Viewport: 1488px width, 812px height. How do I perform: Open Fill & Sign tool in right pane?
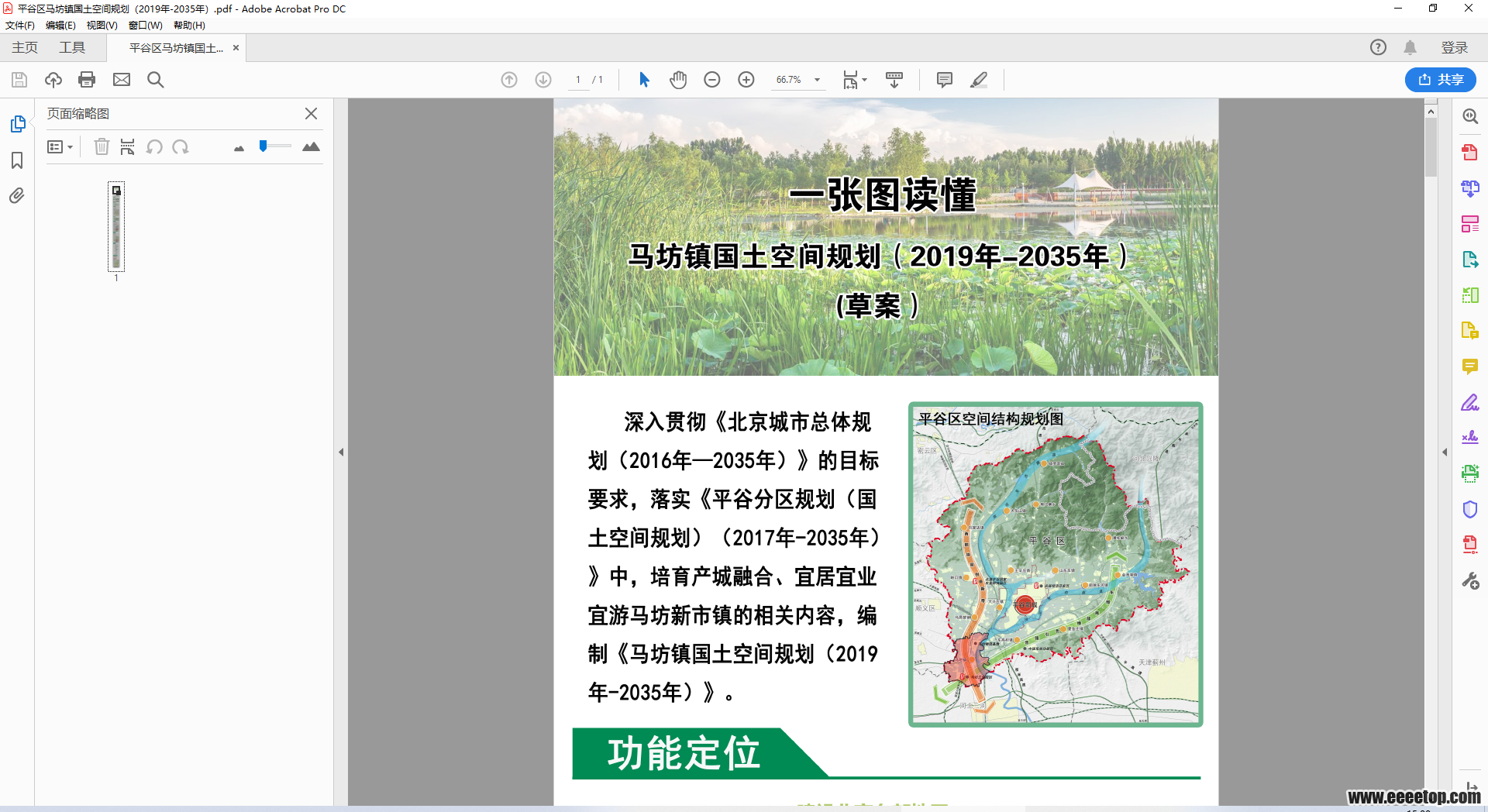1470,402
